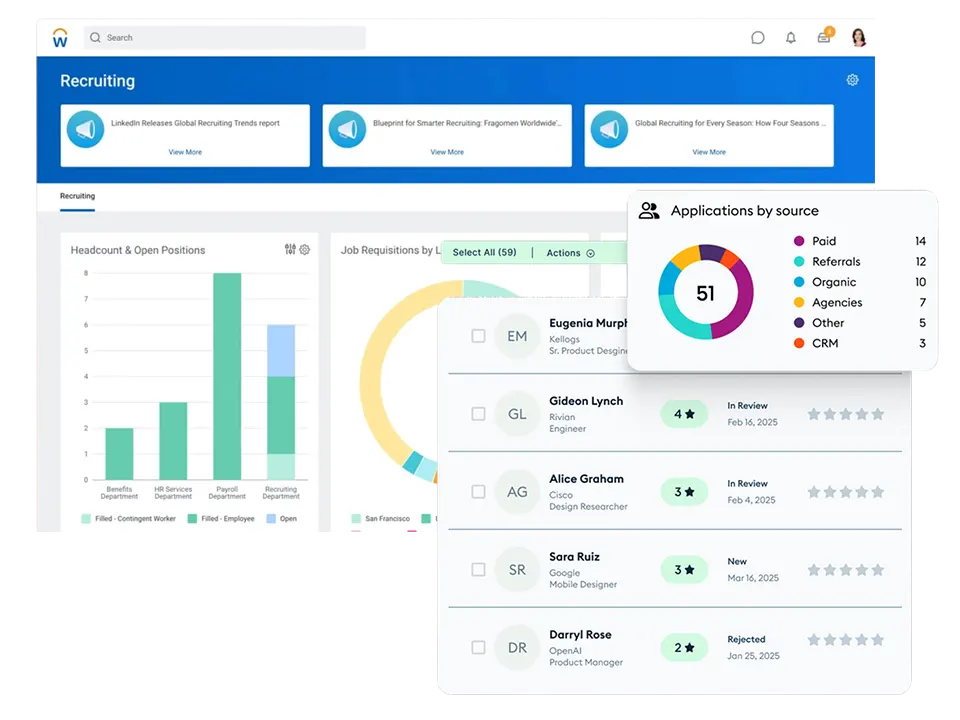This screenshot has height=720, width=960.
Task: Open Headcount chart settings gear icon
Action: point(305,250)
